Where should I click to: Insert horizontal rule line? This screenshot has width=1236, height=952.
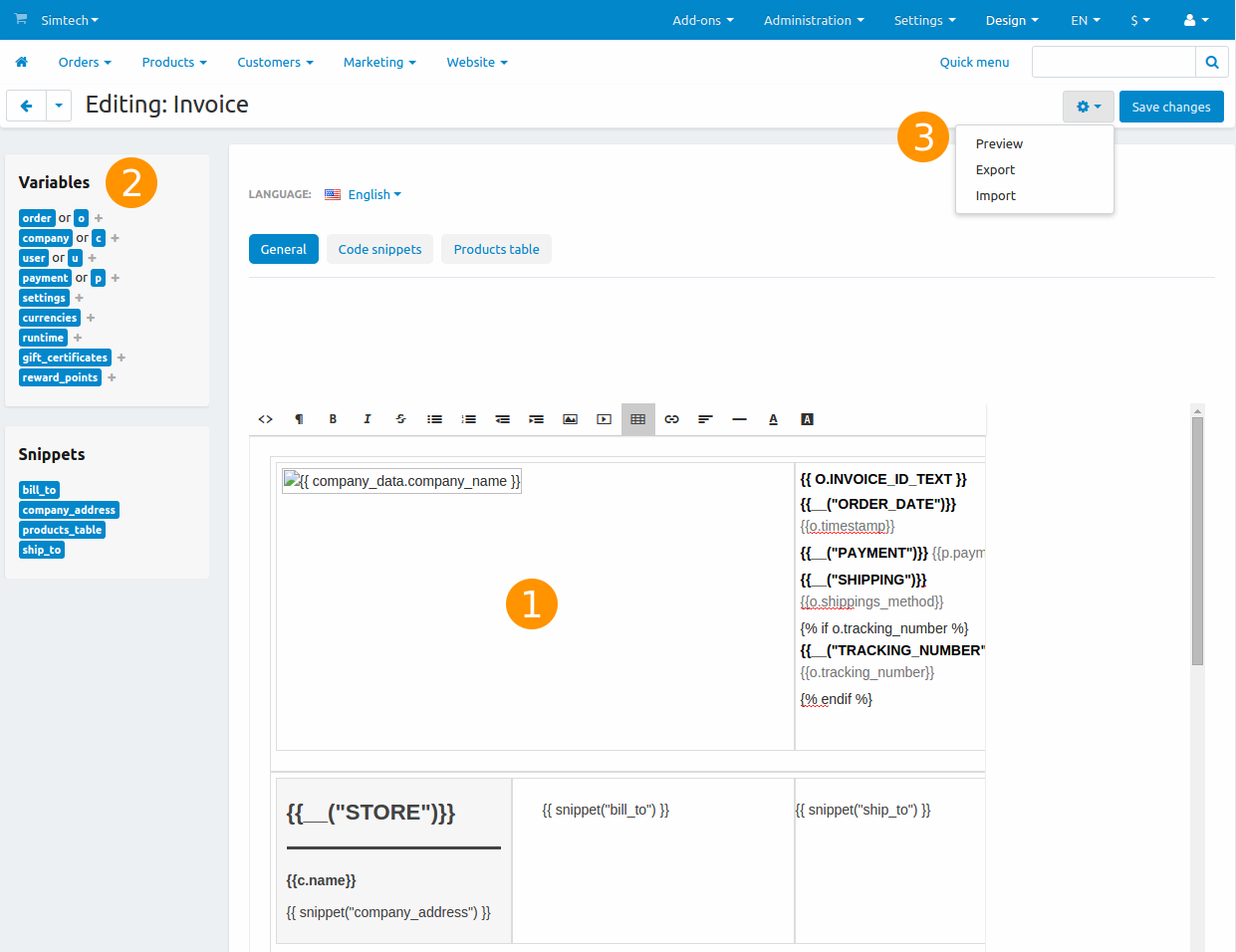739,419
